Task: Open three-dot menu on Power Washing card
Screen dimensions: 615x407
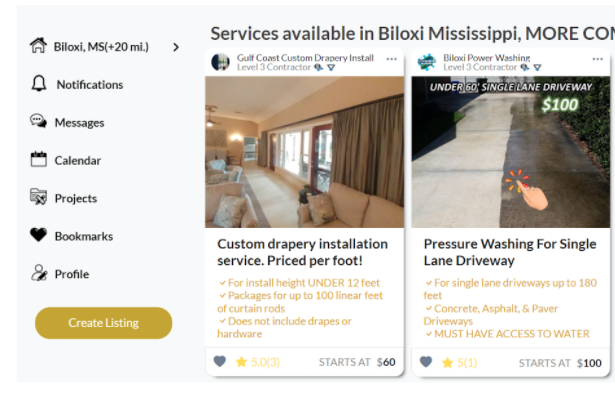Action: coord(598,59)
